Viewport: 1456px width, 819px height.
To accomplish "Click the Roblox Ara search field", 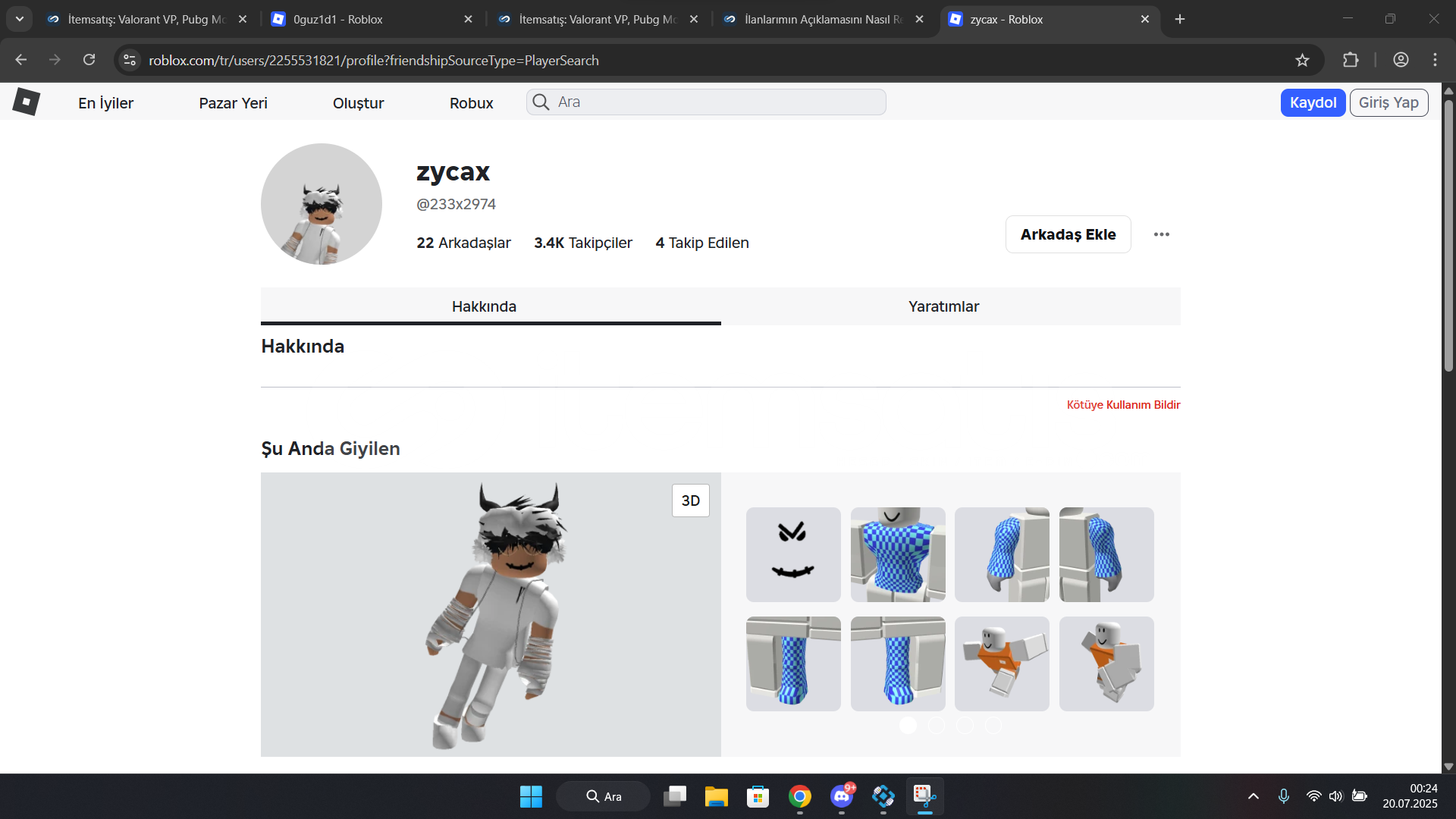I will [x=706, y=102].
